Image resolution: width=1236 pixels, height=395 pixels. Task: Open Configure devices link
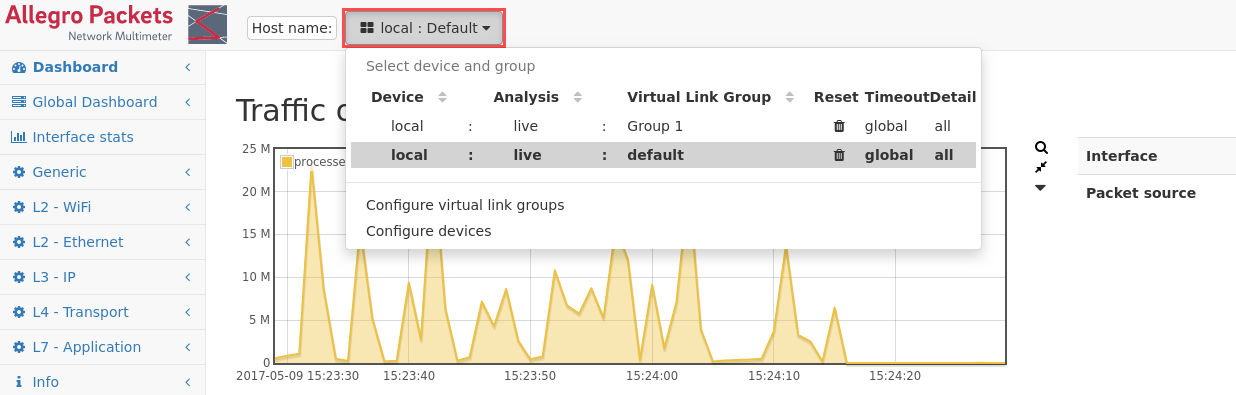(x=428, y=231)
